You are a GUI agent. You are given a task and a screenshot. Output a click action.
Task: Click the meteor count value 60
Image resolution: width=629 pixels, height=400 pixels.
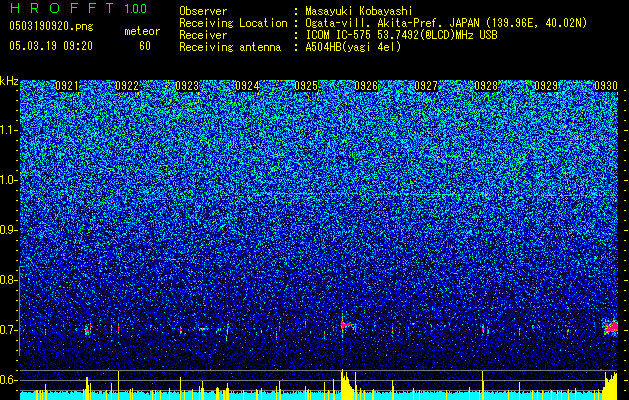tap(145, 46)
